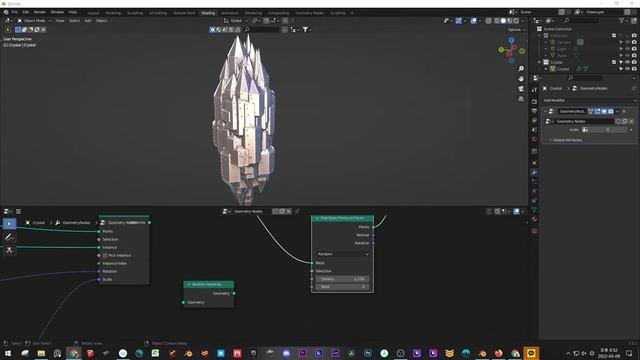The height and width of the screenshot is (360, 640).
Task: Switch to the Modeling workspace tab
Action: 113,13
